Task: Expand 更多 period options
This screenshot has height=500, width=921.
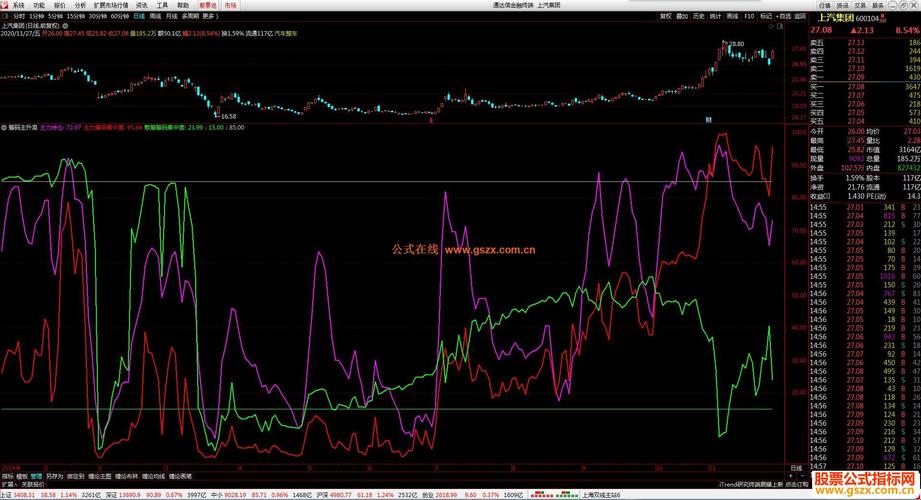Action: 210,16
